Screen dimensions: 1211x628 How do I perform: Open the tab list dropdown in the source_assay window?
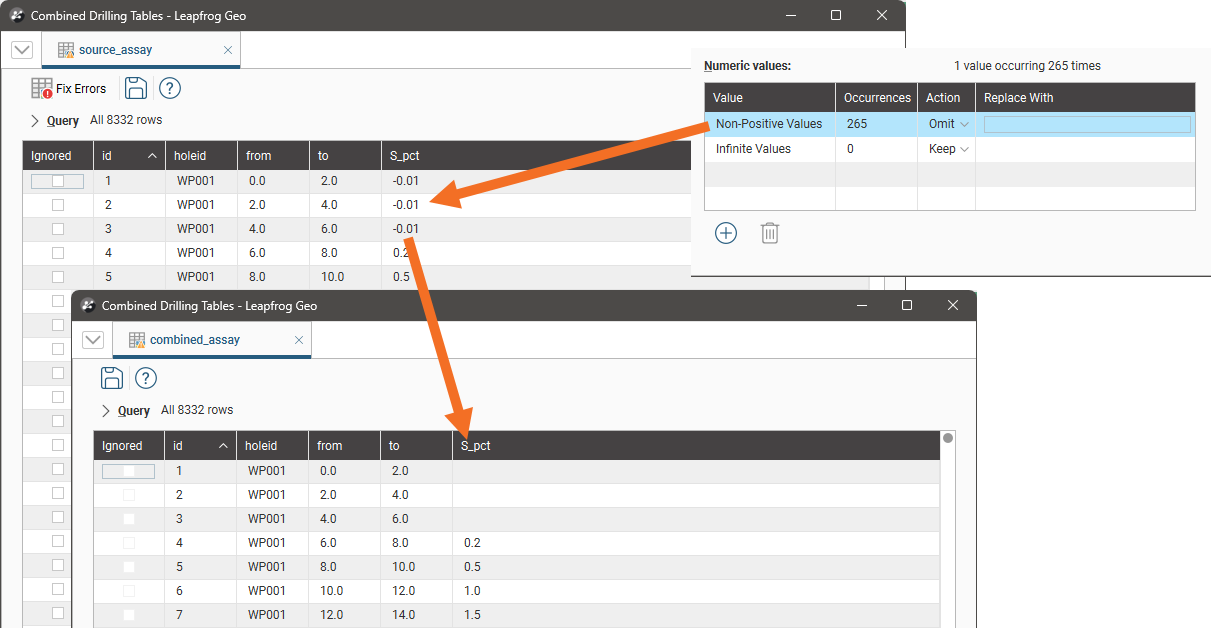click(x=22, y=50)
